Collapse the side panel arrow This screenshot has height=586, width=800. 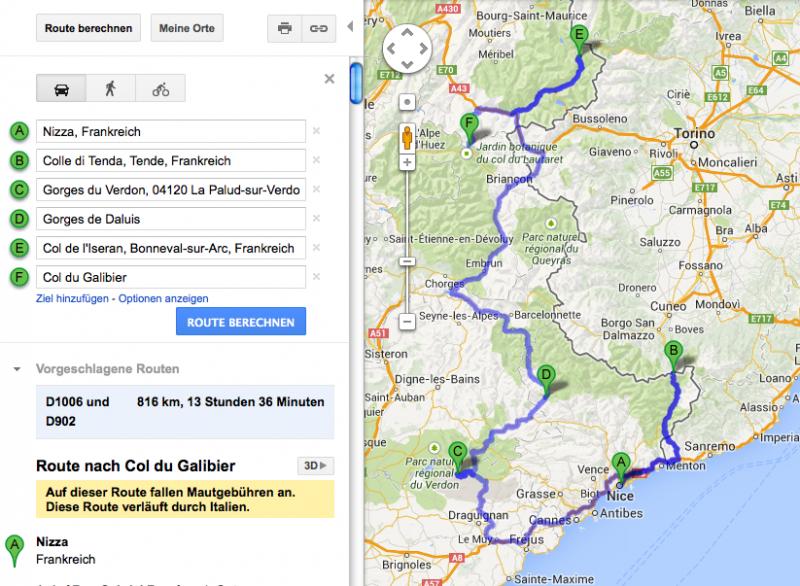tap(350, 27)
